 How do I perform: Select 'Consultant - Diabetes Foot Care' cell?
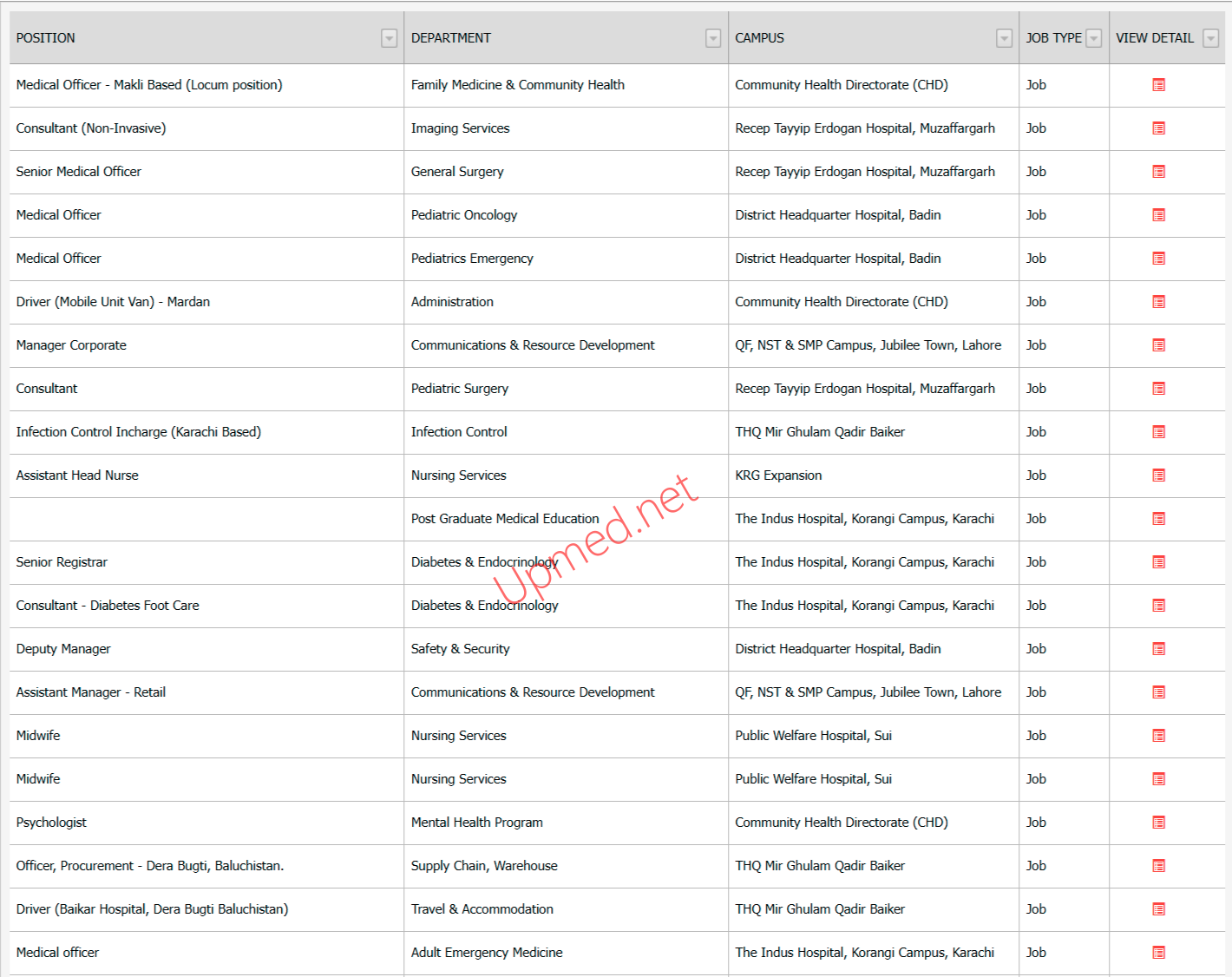click(206, 606)
